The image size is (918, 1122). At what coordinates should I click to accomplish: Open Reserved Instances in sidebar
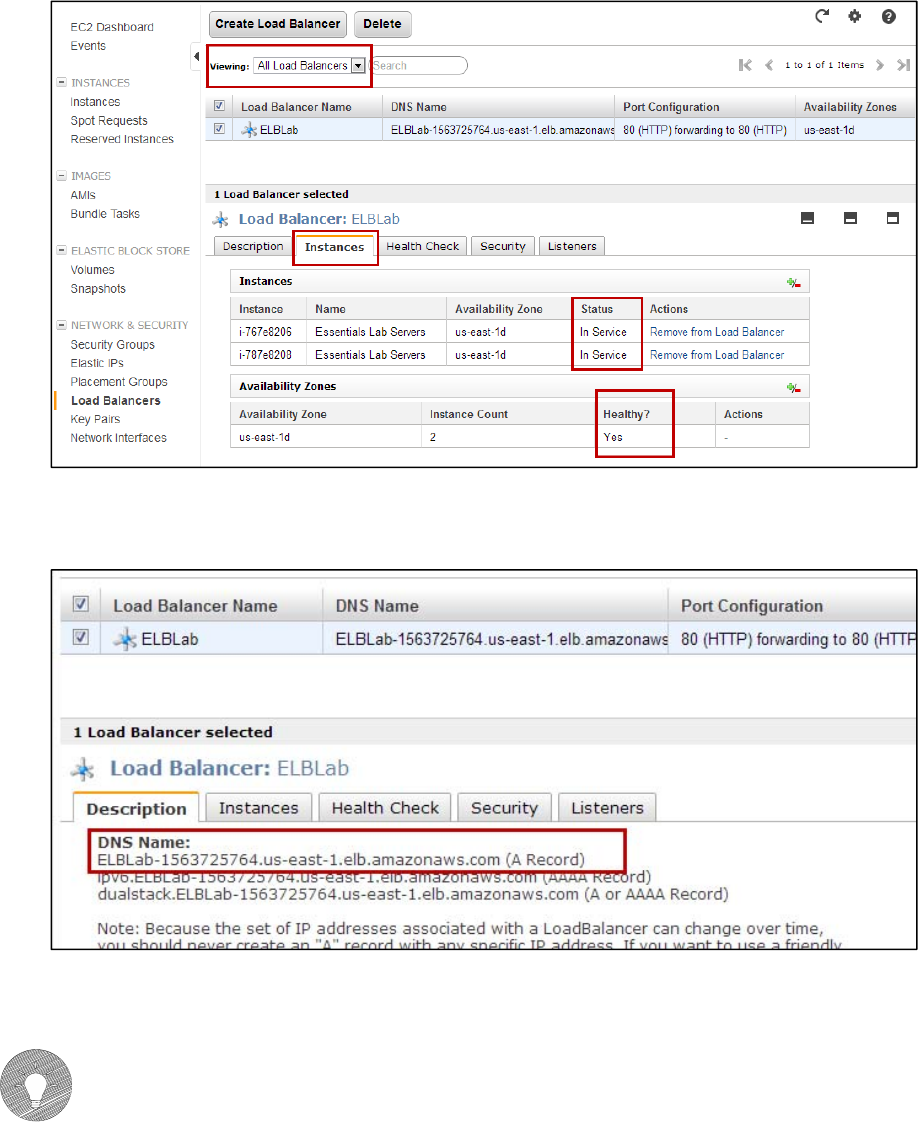122,139
